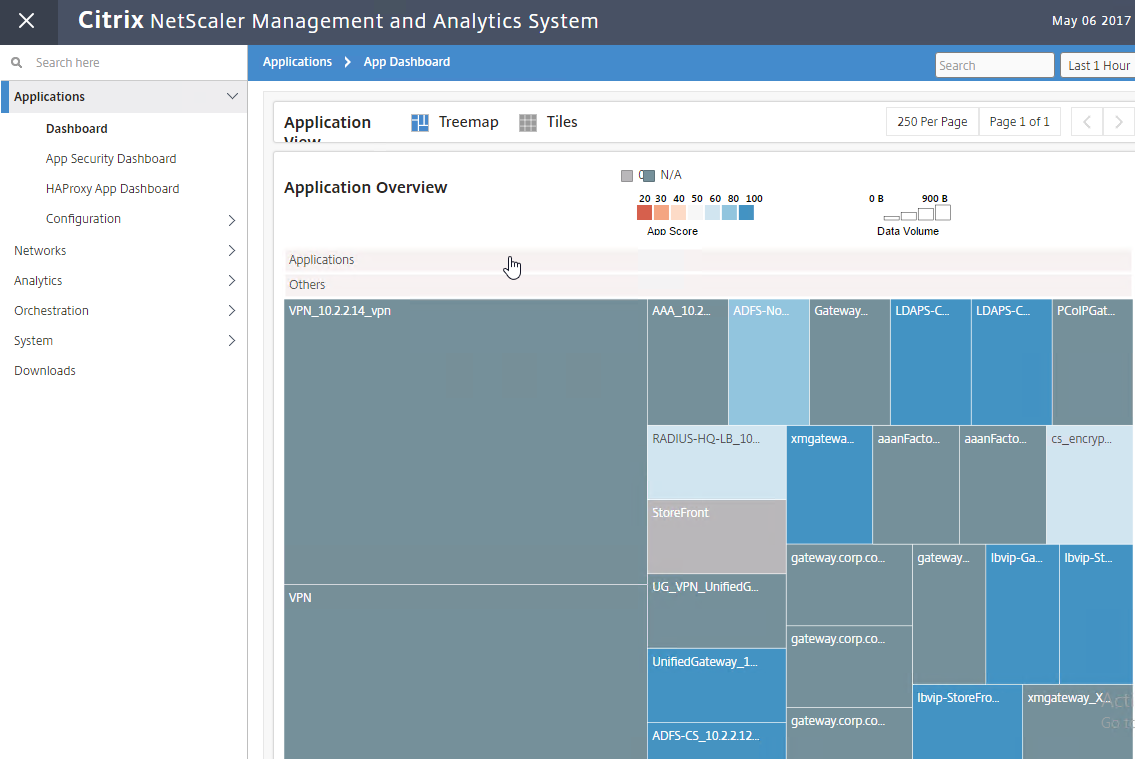Click the Search box in the blue header
Viewport: 1135px width, 759px height.
pyautogui.click(x=995, y=65)
